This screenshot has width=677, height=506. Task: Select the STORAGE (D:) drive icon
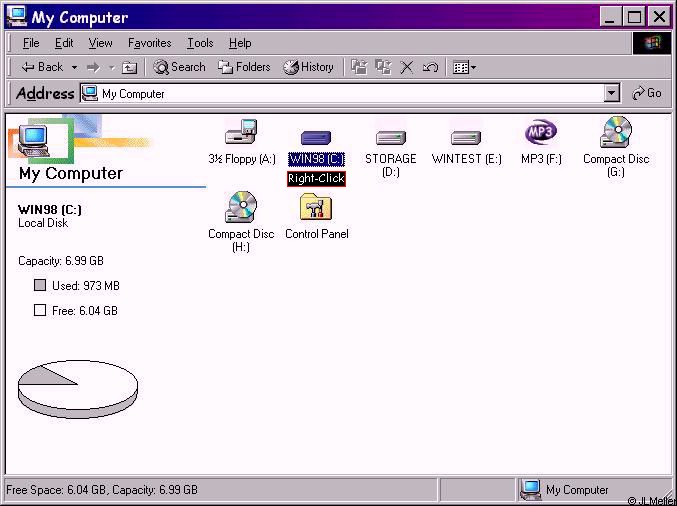point(391,138)
